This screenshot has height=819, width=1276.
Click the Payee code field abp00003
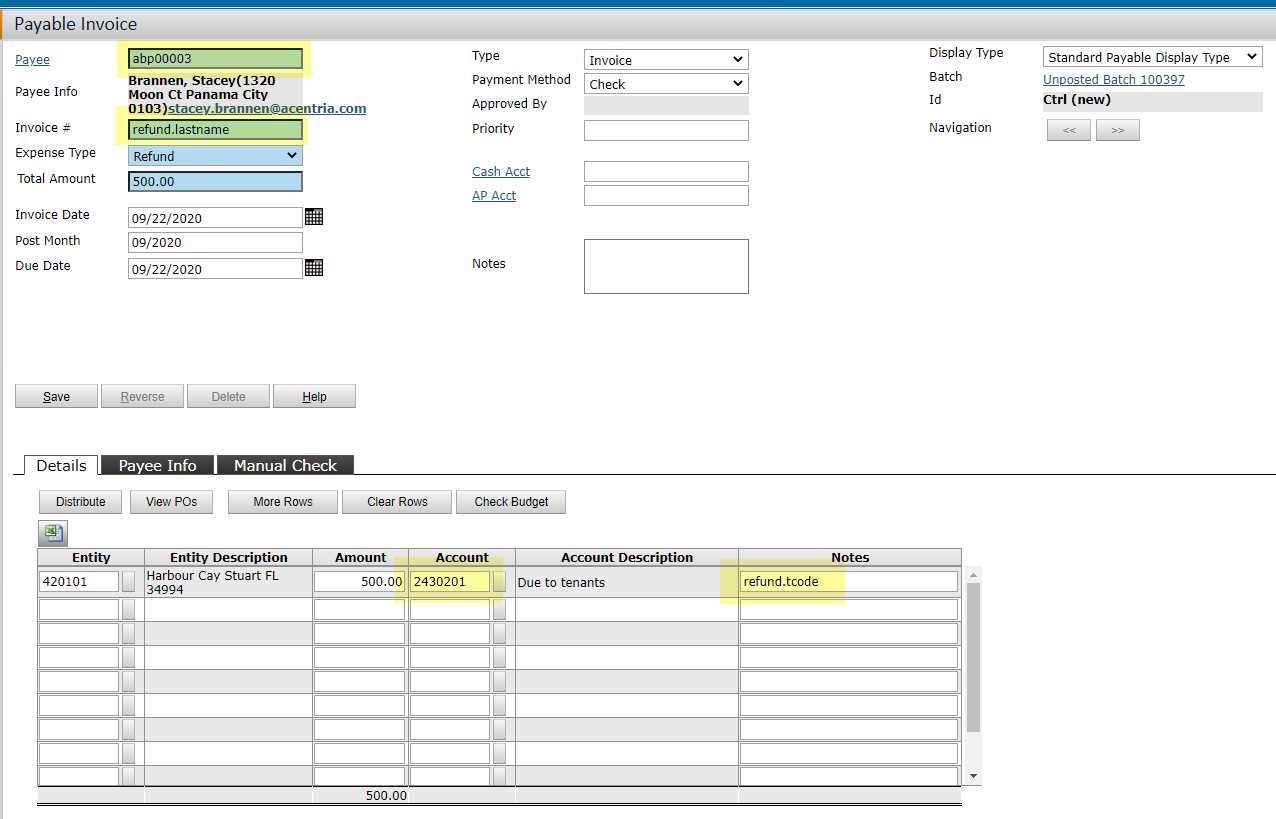(215, 59)
